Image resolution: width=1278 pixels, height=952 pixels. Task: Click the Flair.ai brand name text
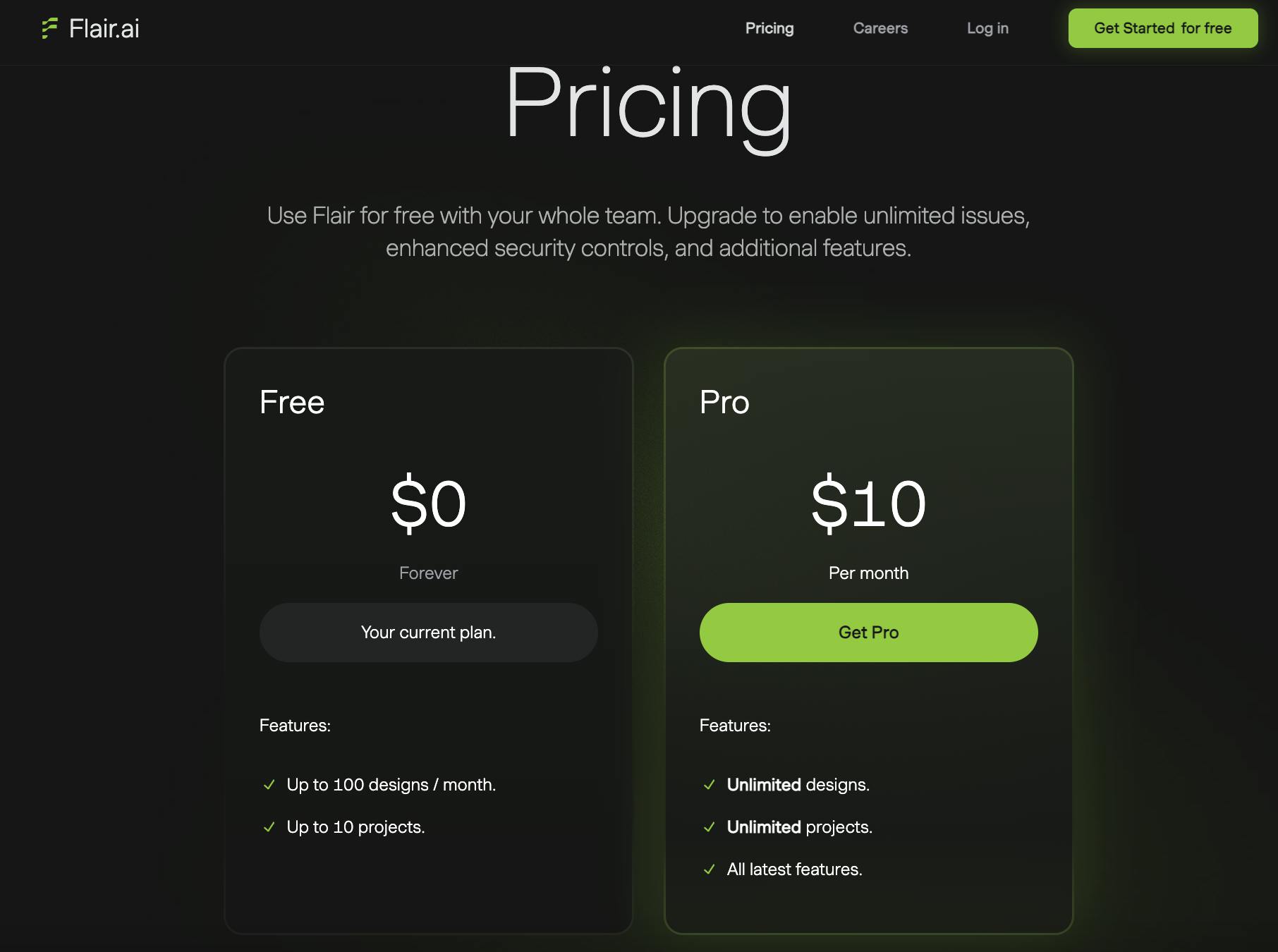pyautogui.click(x=104, y=28)
